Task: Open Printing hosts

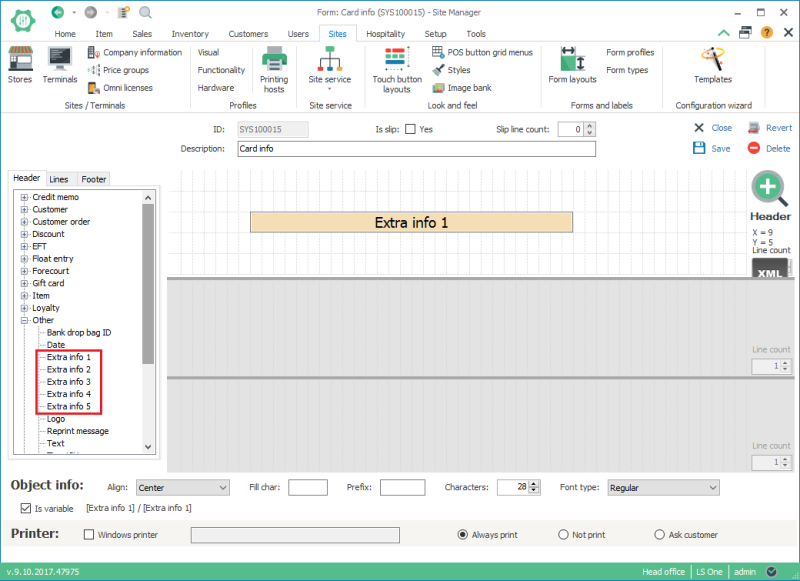Action: [273, 70]
